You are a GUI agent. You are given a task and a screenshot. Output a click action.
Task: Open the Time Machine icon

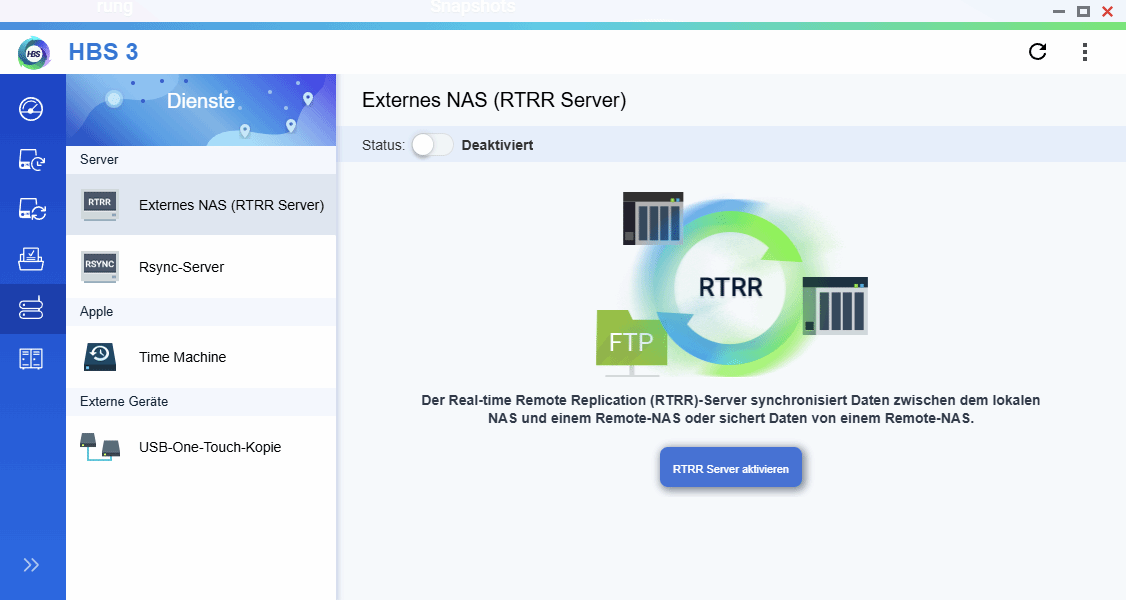(x=99, y=356)
